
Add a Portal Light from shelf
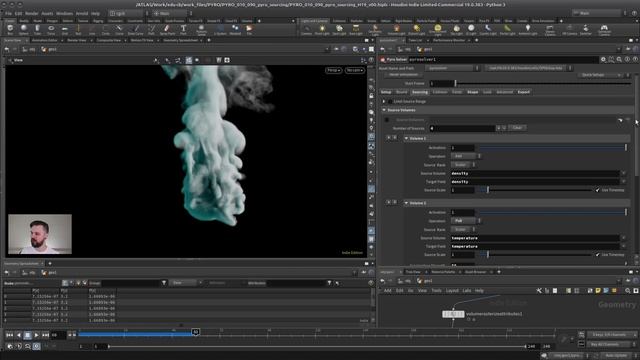click(x=507, y=29)
